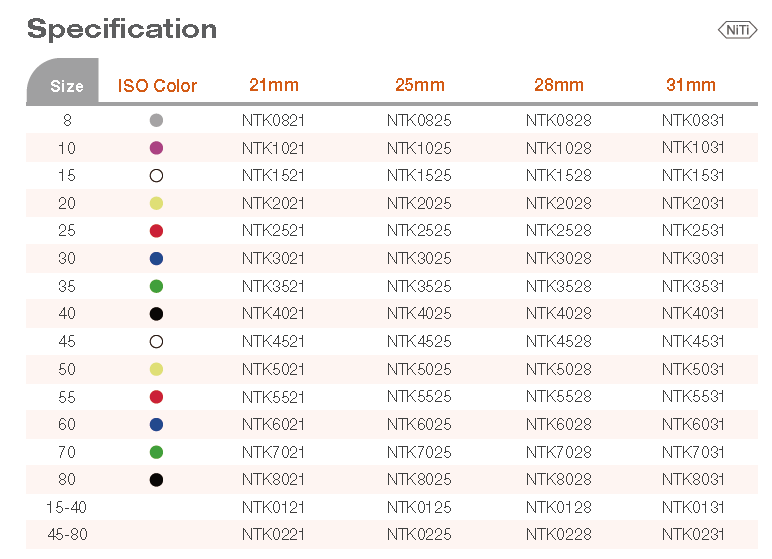772x559 pixels.
Task: Click the 21mm column header
Action: (x=273, y=85)
